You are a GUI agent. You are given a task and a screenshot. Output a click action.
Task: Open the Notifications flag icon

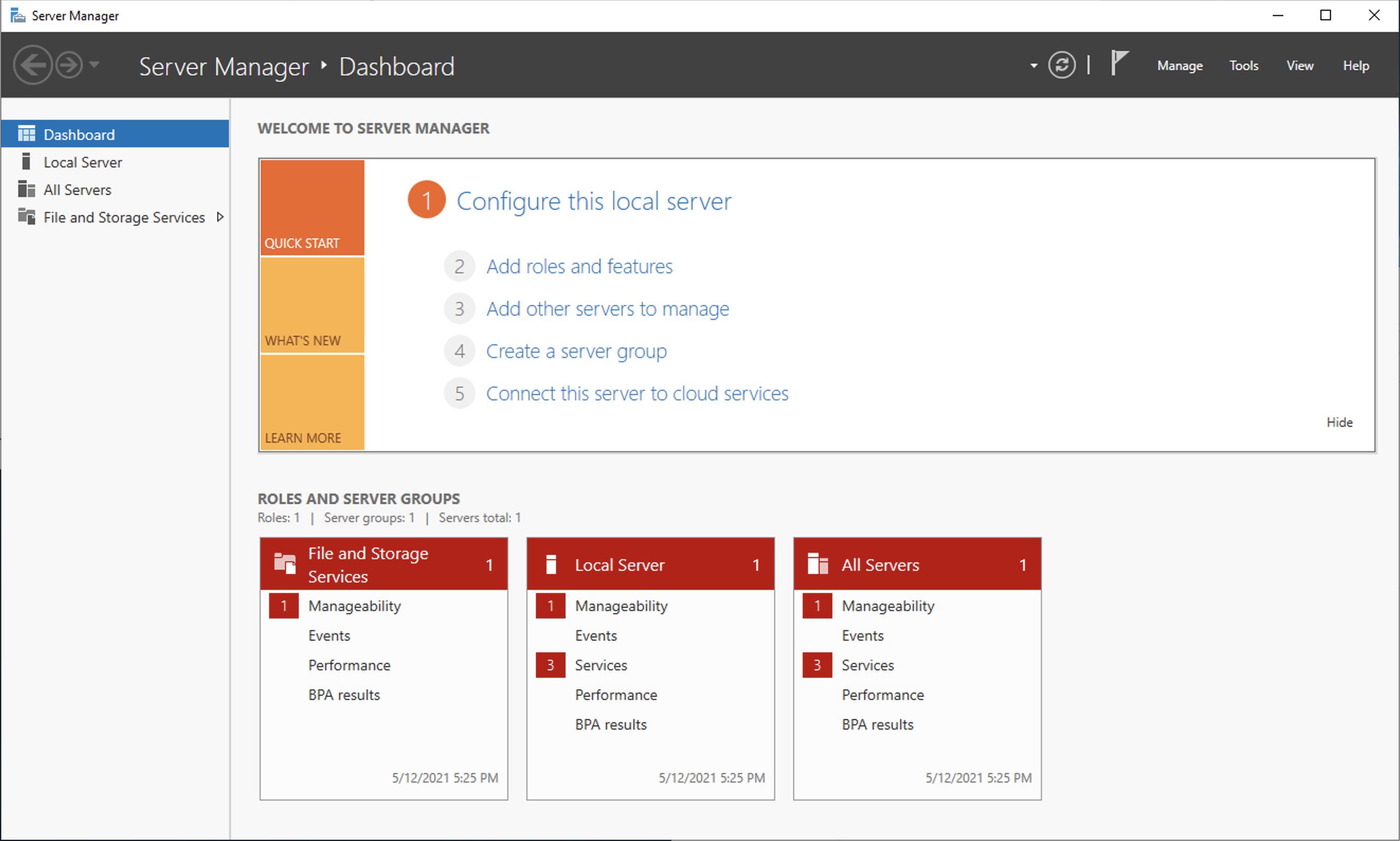pyautogui.click(x=1119, y=63)
